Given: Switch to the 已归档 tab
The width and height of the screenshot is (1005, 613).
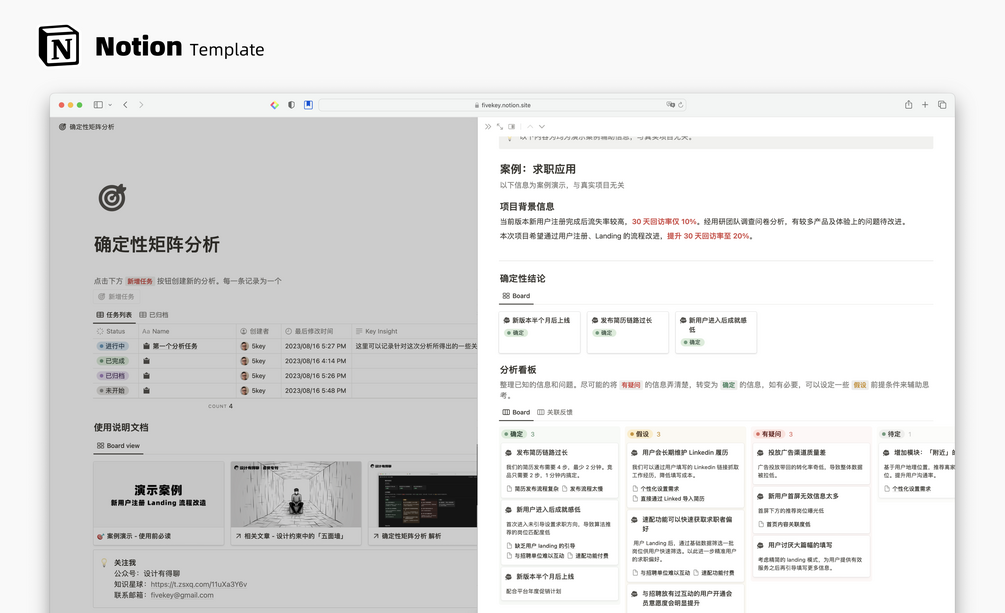Looking at the screenshot, I should (154, 315).
